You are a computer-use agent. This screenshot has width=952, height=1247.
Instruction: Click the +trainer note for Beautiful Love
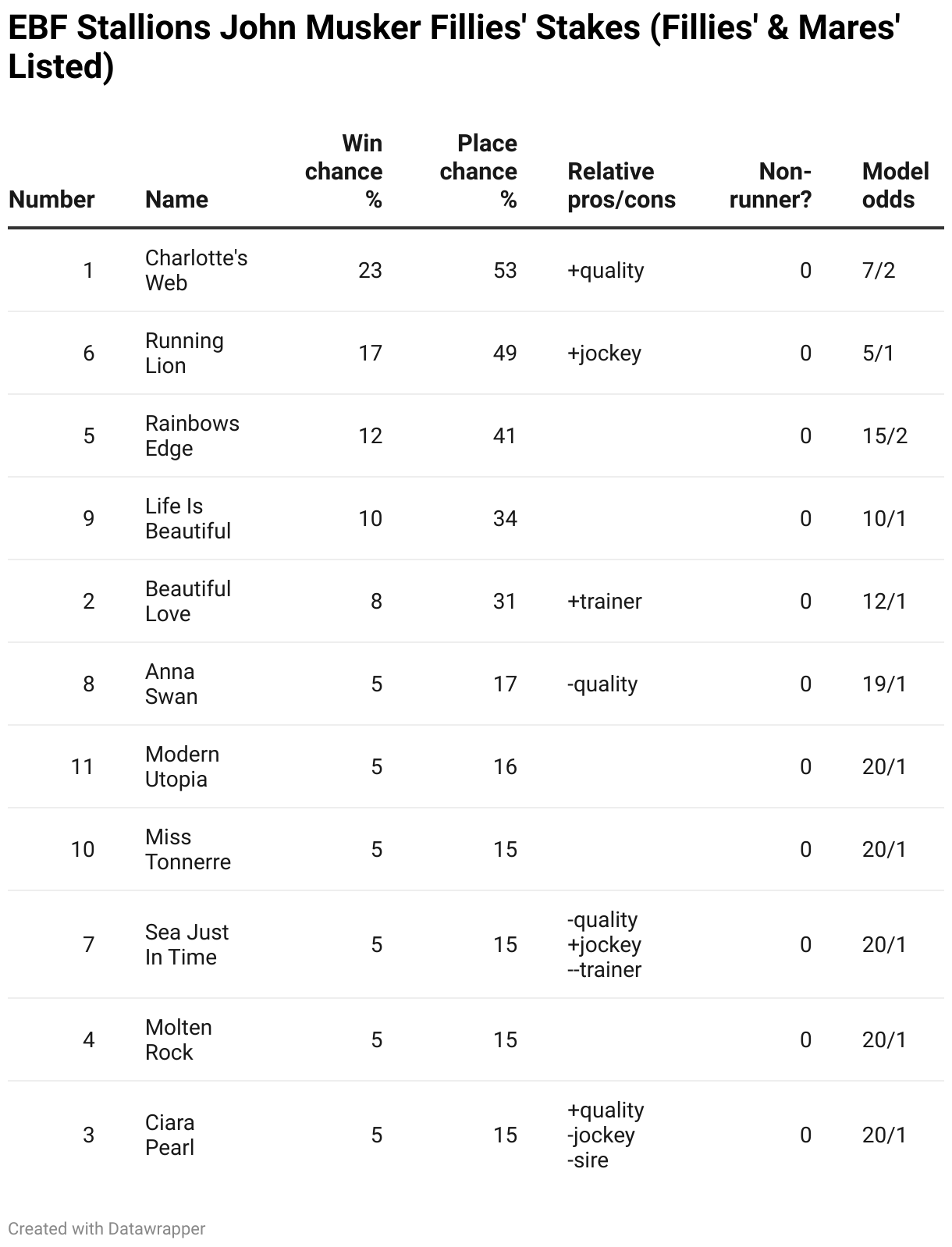pyautogui.click(x=605, y=601)
